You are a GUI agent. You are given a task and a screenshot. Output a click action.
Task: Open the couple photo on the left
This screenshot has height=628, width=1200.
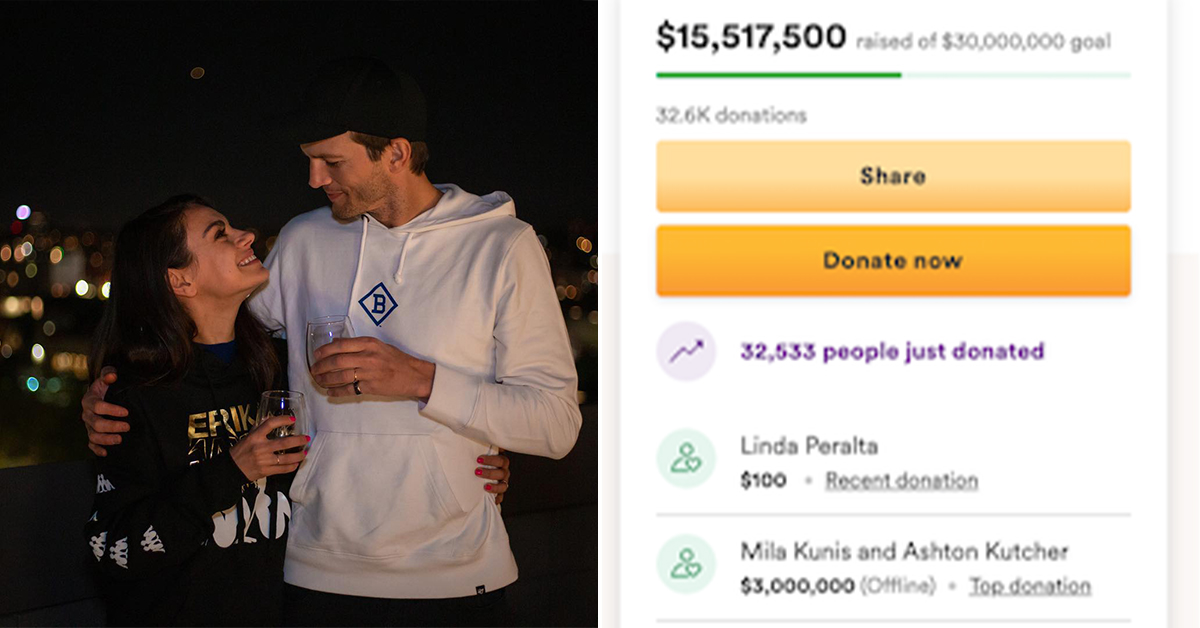click(x=298, y=314)
